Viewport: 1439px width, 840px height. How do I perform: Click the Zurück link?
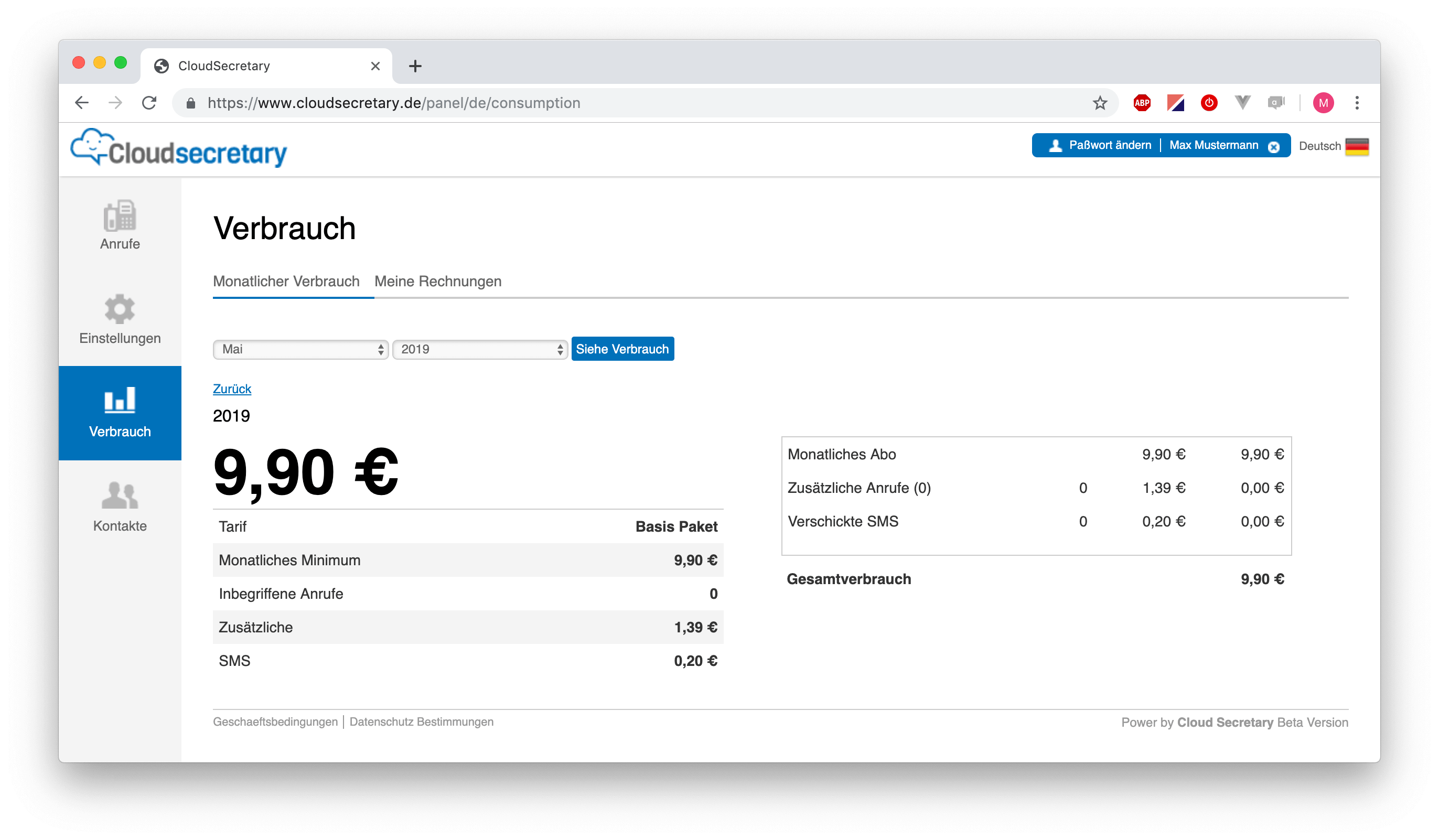231,389
